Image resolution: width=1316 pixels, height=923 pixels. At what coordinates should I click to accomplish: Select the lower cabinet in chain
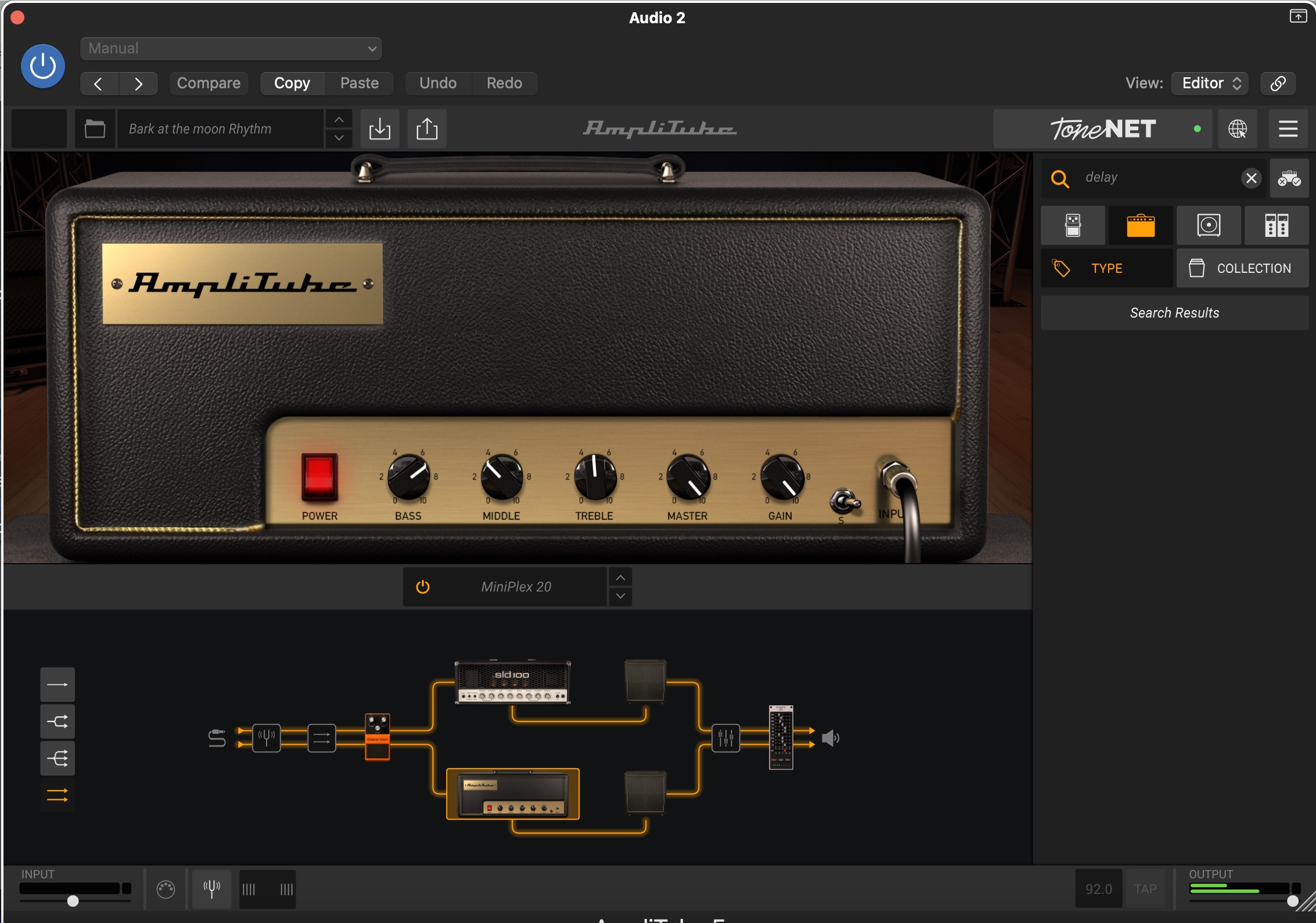tap(645, 792)
